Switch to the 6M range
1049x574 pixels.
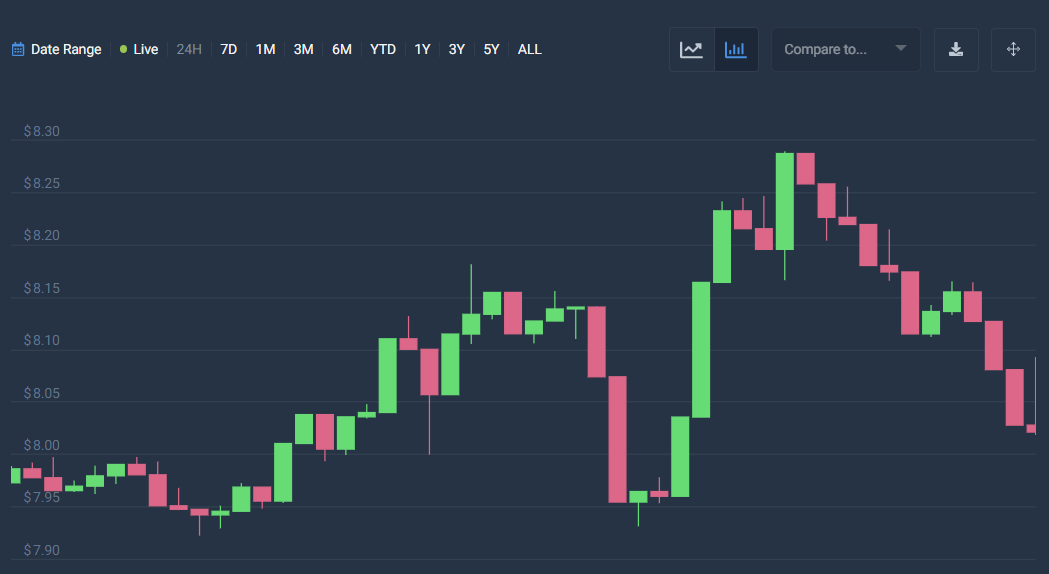coord(342,49)
